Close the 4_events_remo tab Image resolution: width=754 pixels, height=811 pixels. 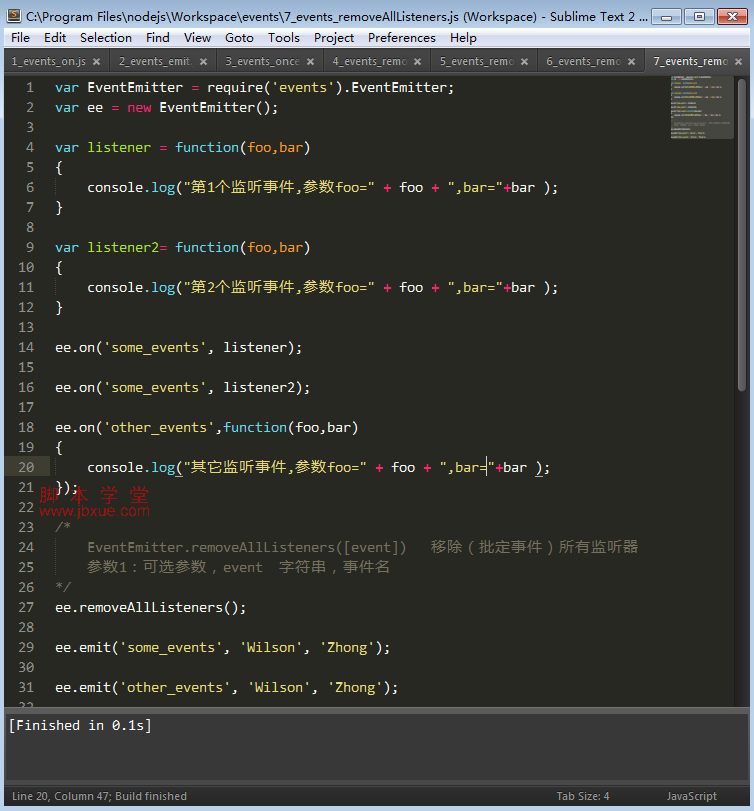coord(417,62)
